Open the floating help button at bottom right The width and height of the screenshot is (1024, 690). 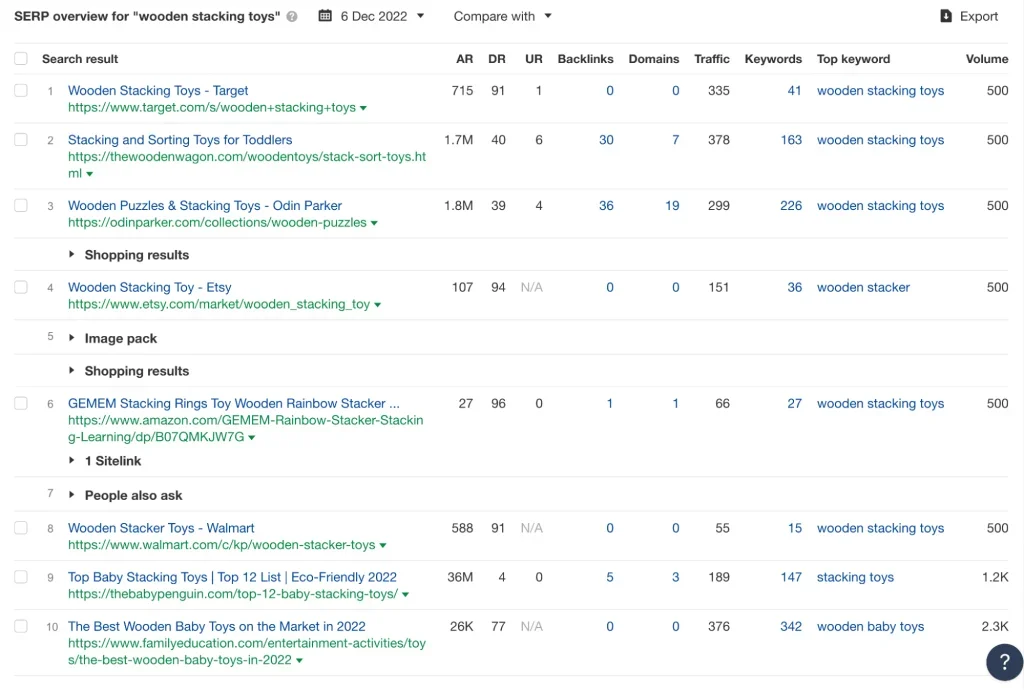(1004, 662)
